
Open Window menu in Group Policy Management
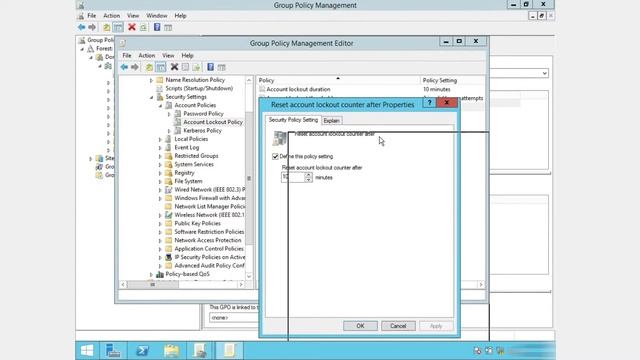click(x=157, y=16)
